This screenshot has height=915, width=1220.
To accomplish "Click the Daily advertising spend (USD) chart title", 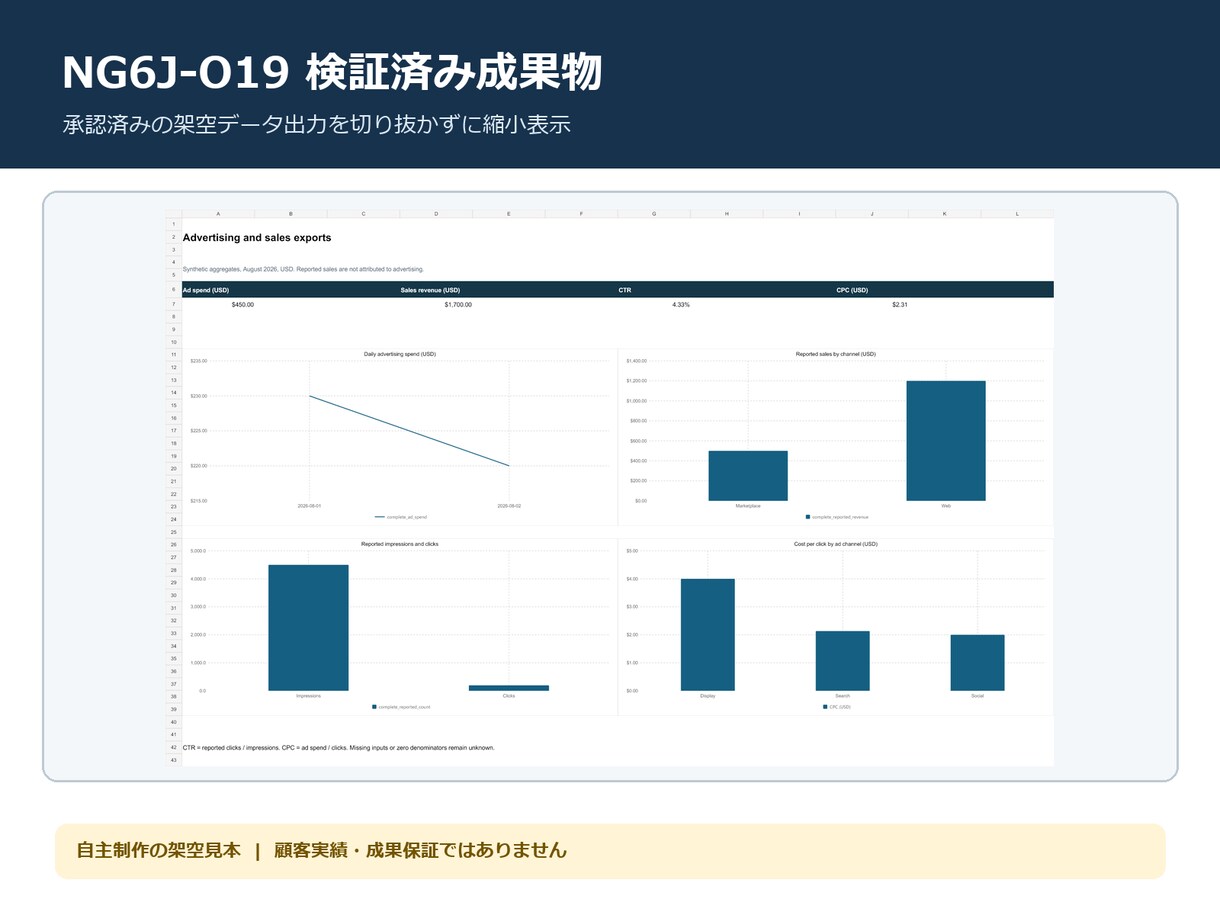I will point(400,354).
